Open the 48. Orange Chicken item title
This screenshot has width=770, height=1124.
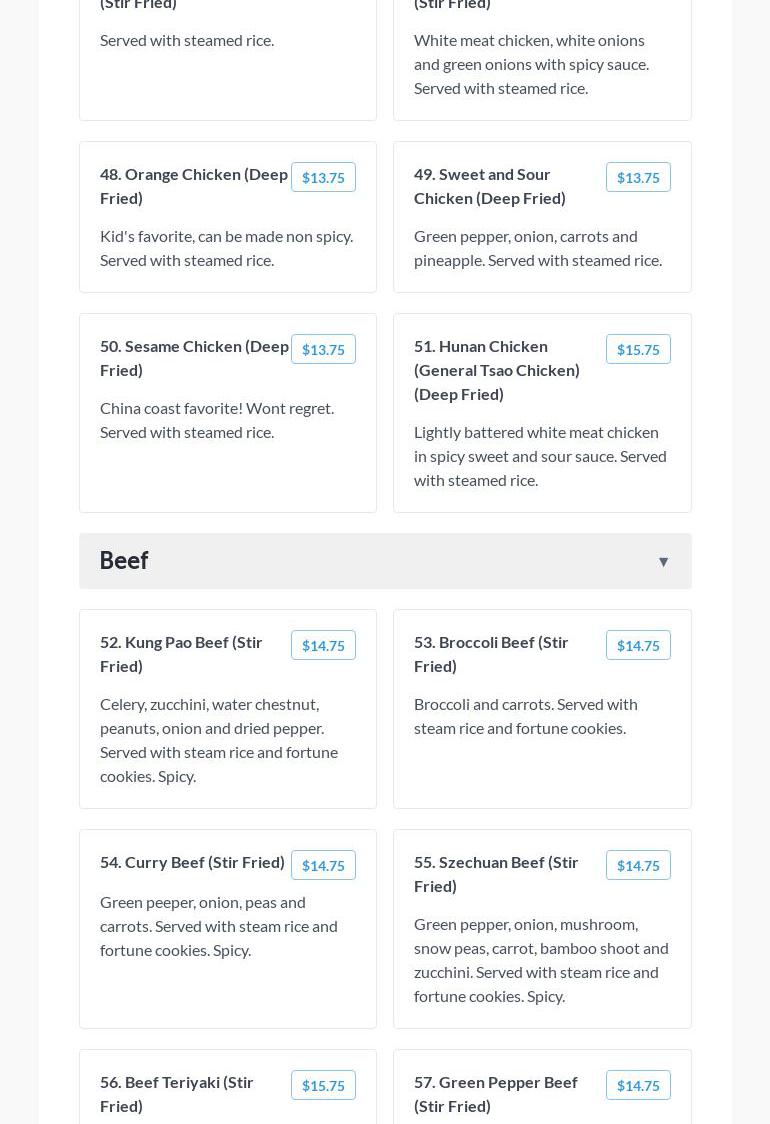coord(194,186)
